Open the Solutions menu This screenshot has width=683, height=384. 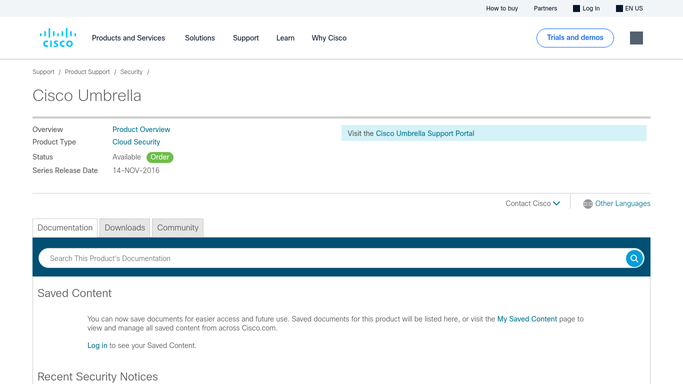[x=199, y=38]
